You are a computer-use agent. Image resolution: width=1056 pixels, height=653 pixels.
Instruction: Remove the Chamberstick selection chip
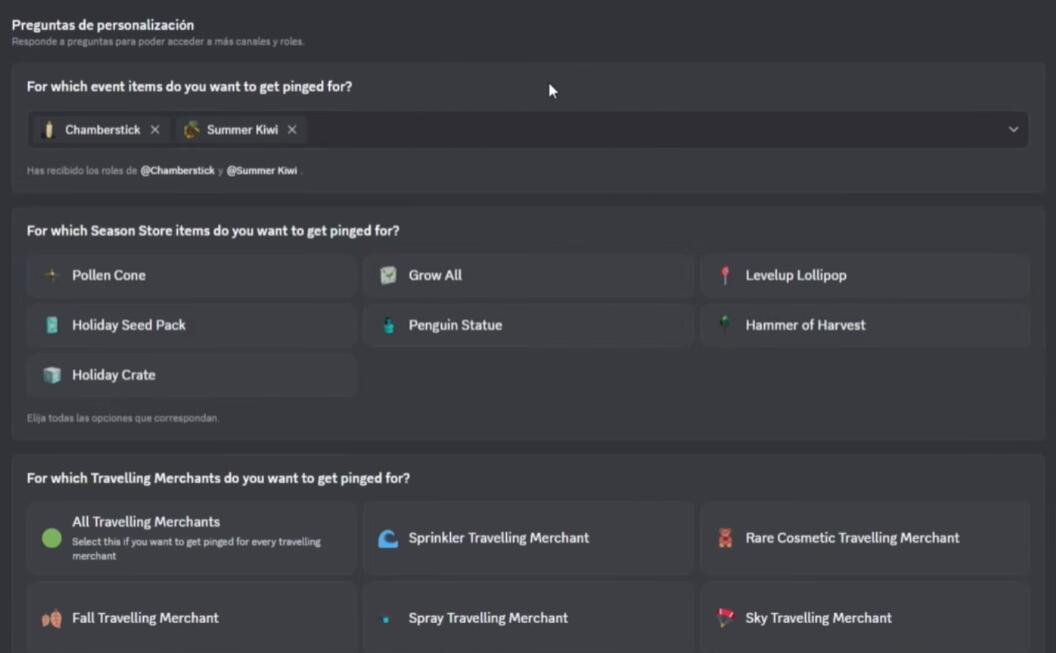pos(154,130)
